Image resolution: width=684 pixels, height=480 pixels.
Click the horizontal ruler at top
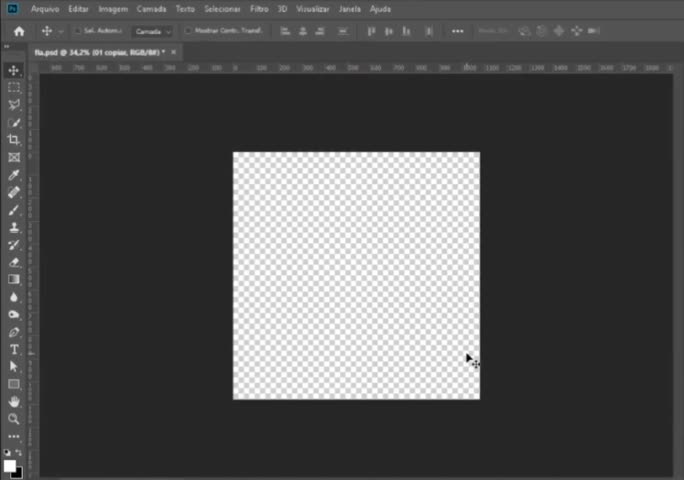click(x=356, y=68)
